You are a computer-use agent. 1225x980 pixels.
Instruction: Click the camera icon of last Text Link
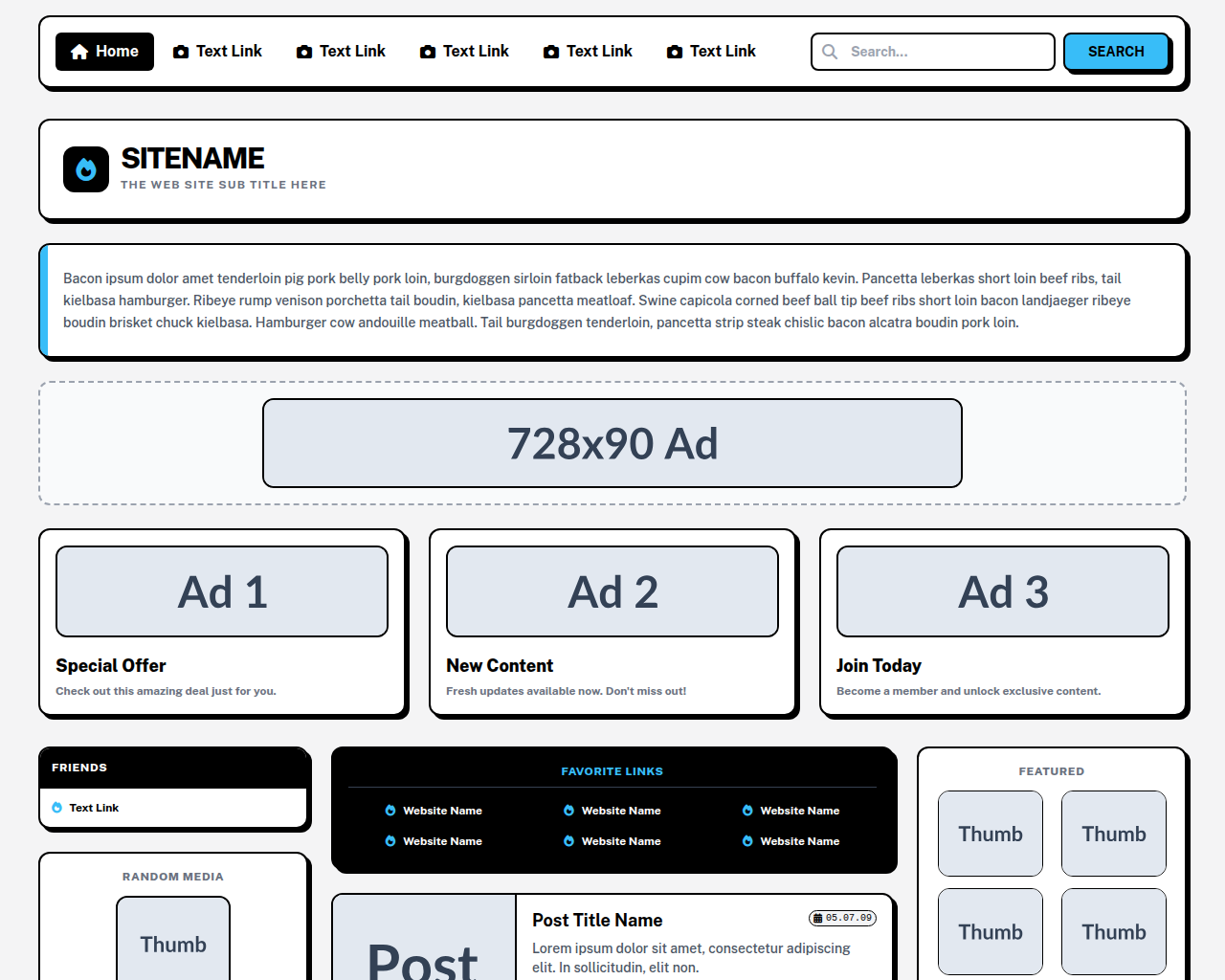(675, 52)
